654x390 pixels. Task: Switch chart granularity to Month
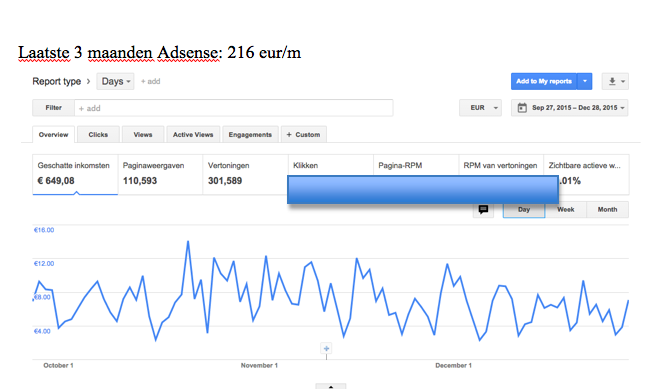(607, 209)
